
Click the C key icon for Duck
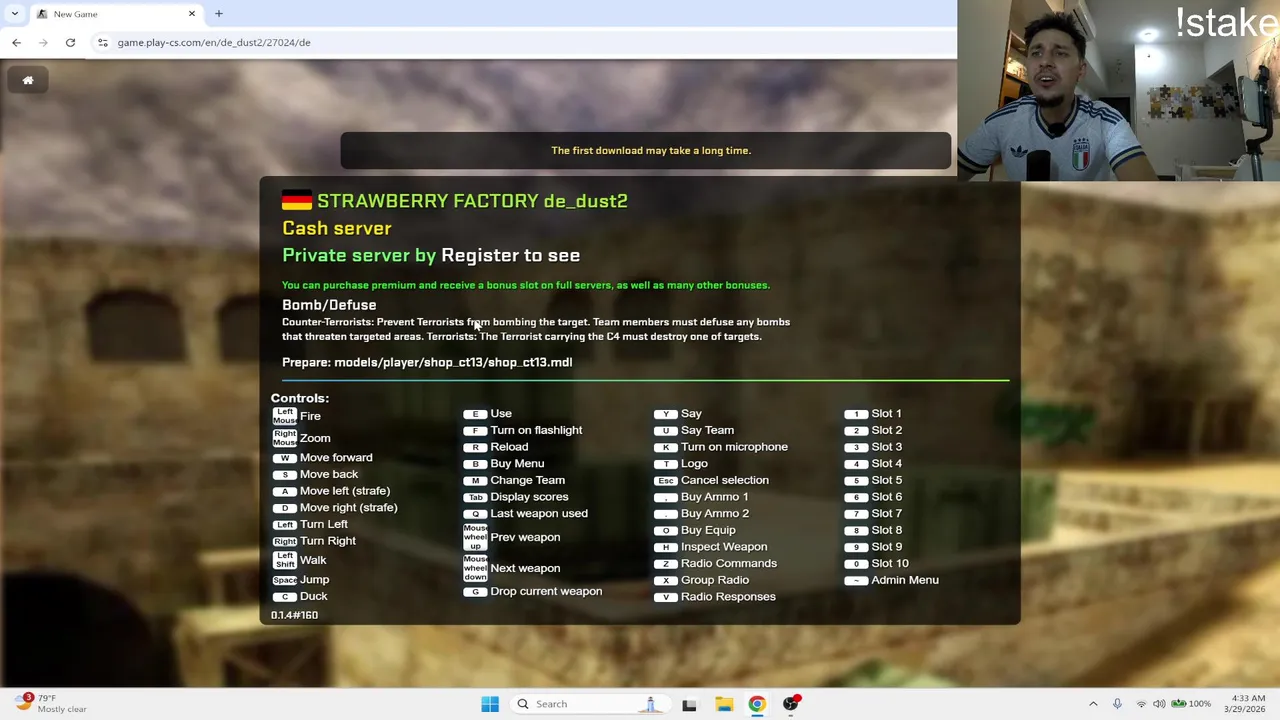284,596
